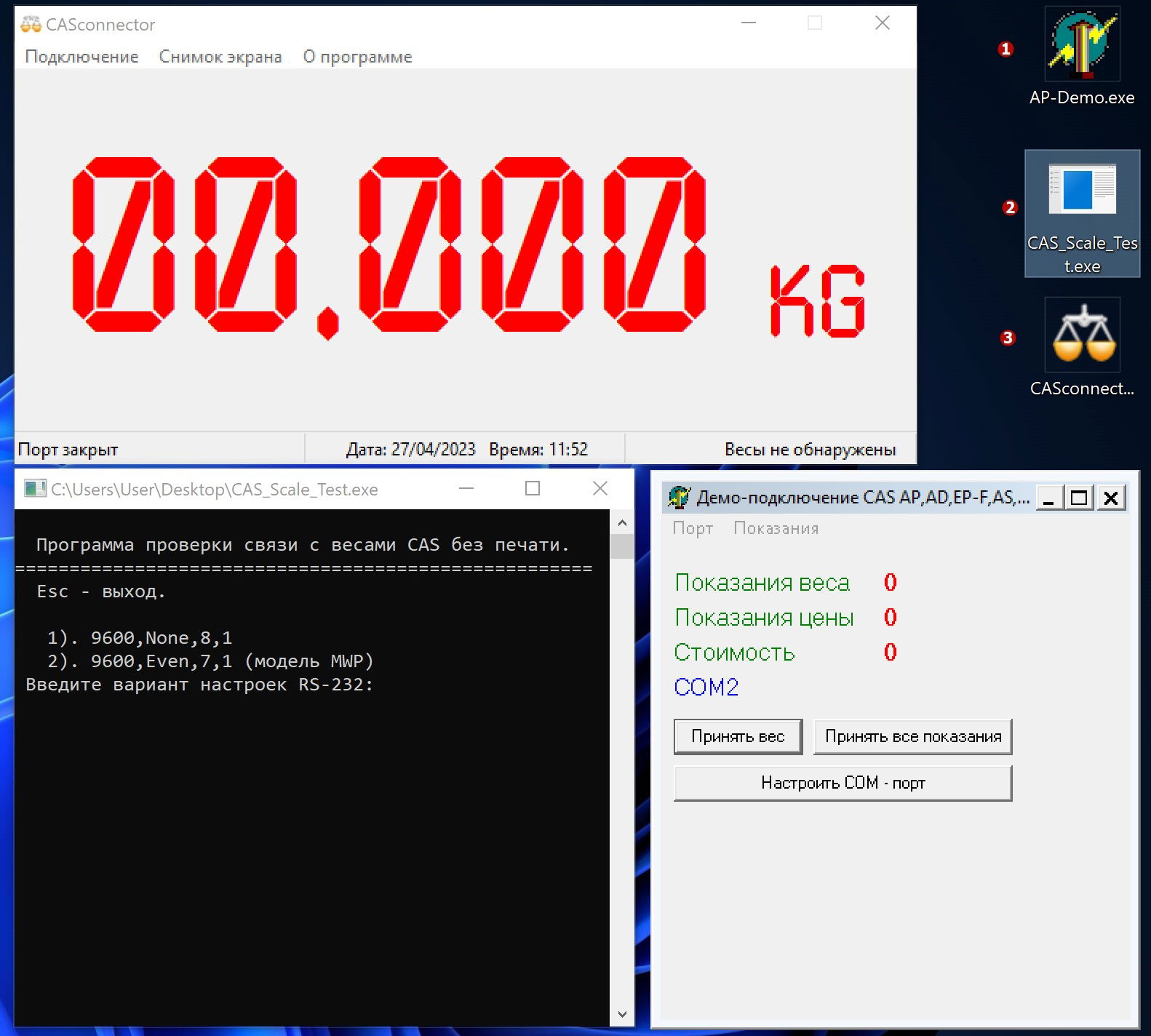1151x1036 pixels.
Task: Click the console window title bar icon
Action: point(35,489)
